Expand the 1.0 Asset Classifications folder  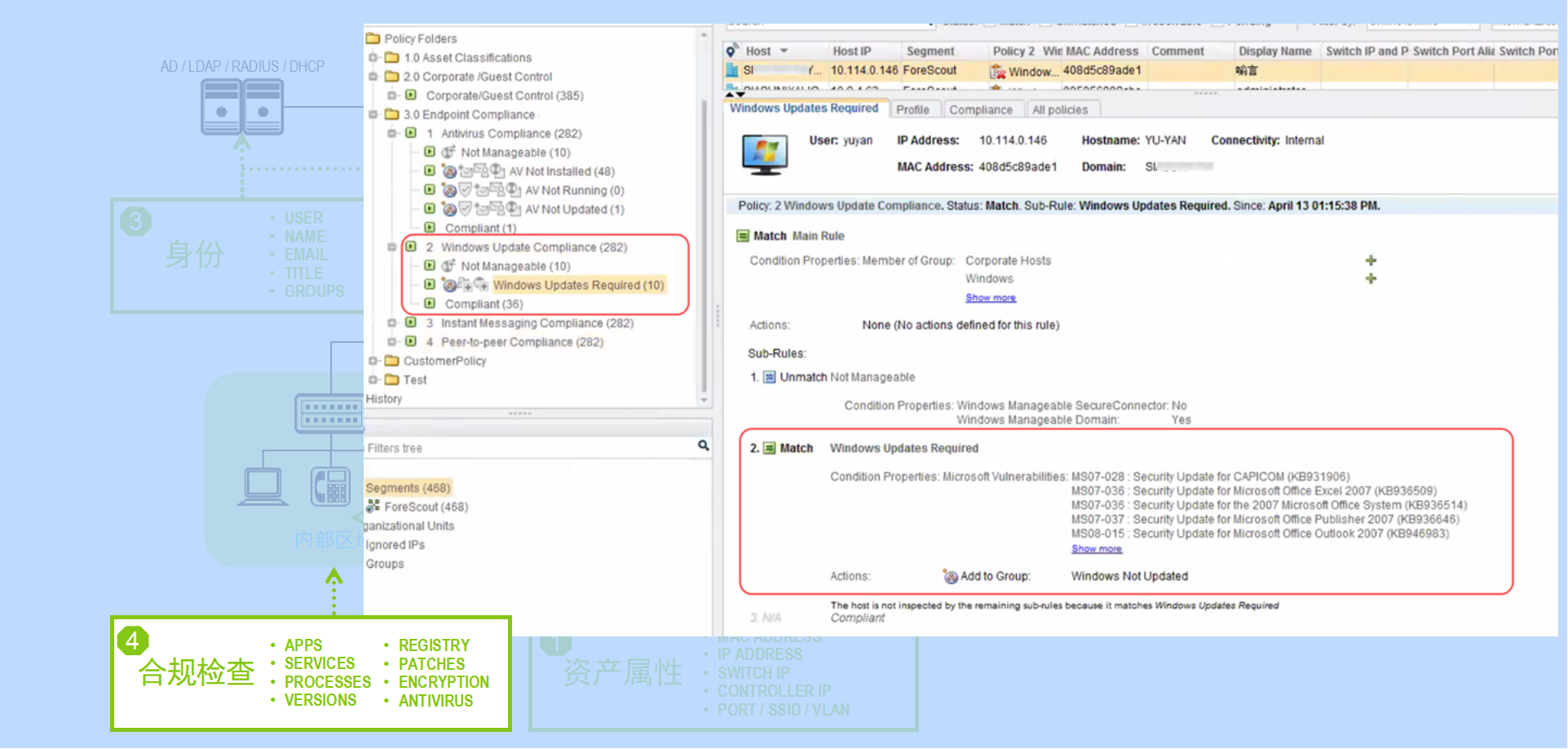point(373,58)
